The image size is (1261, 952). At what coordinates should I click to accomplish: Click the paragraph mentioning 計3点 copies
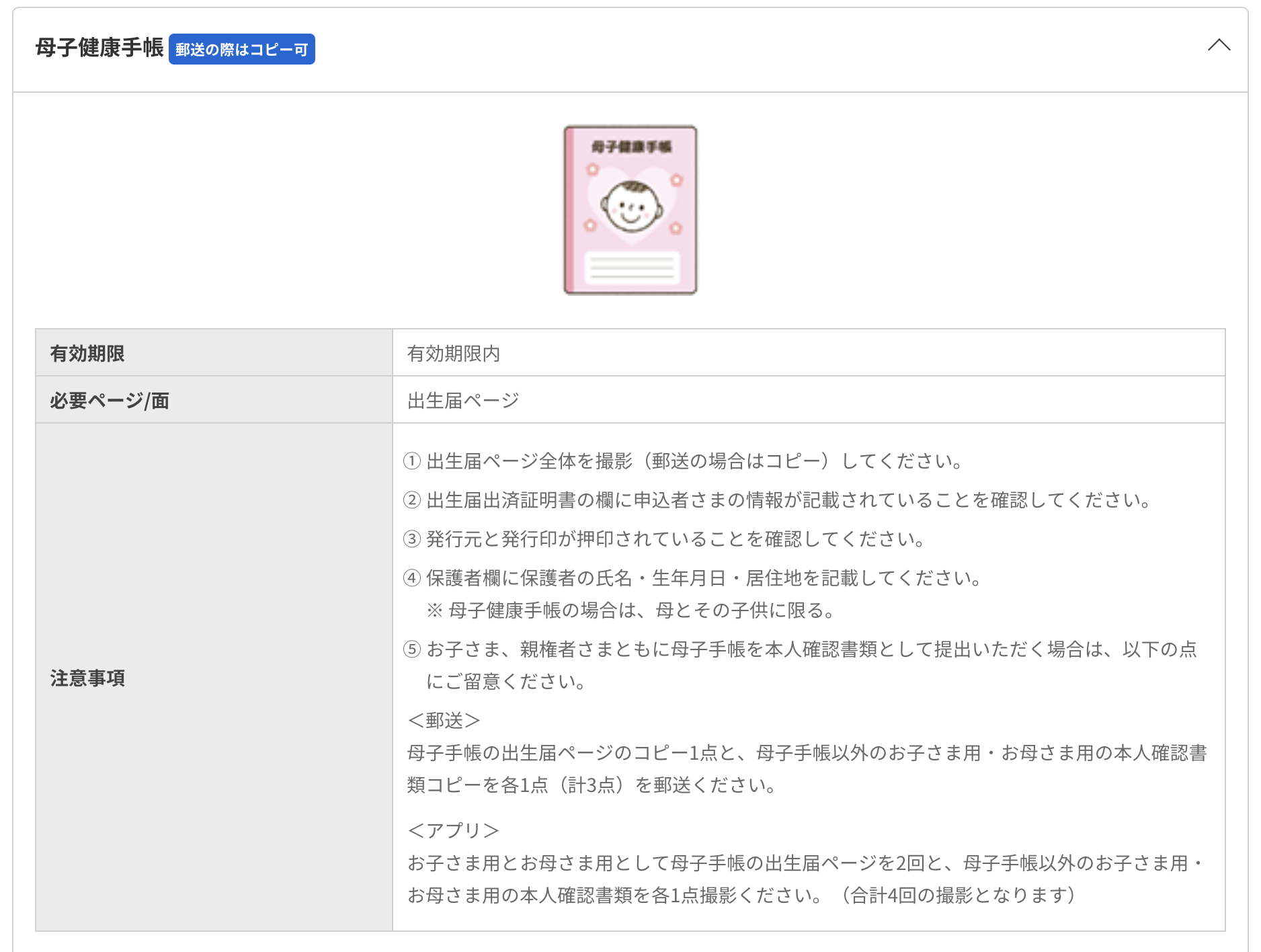(x=807, y=769)
